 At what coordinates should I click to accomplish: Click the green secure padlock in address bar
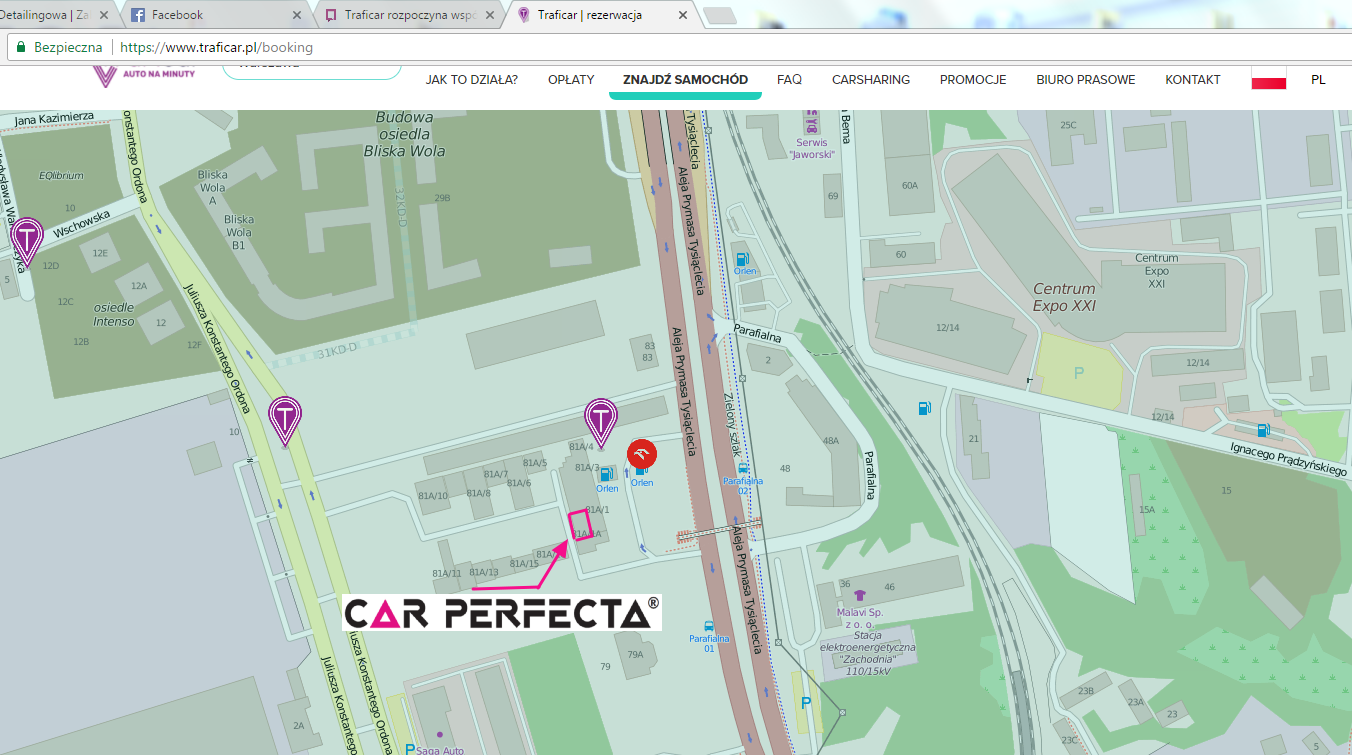click(x=19, y=46)
